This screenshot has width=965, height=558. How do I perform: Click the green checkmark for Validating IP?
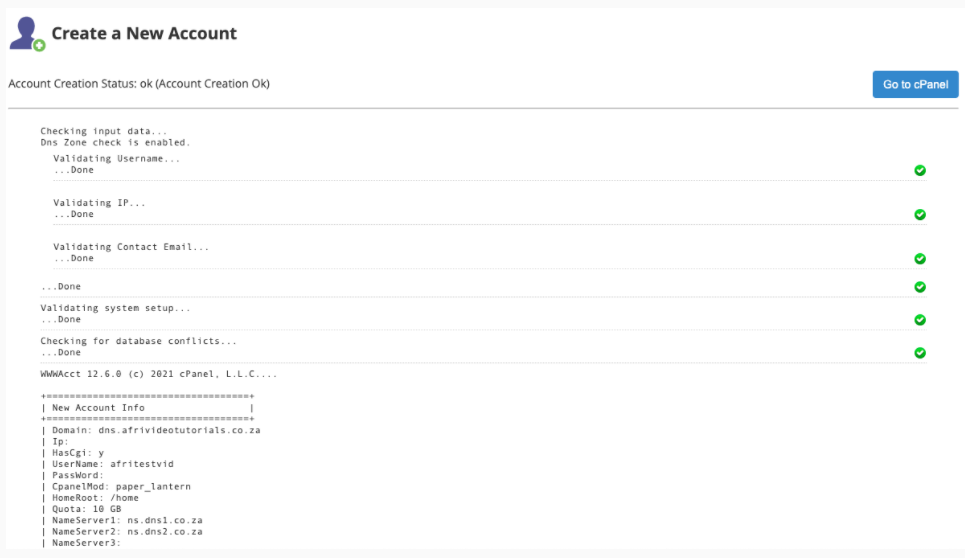[x=920, y=215]
